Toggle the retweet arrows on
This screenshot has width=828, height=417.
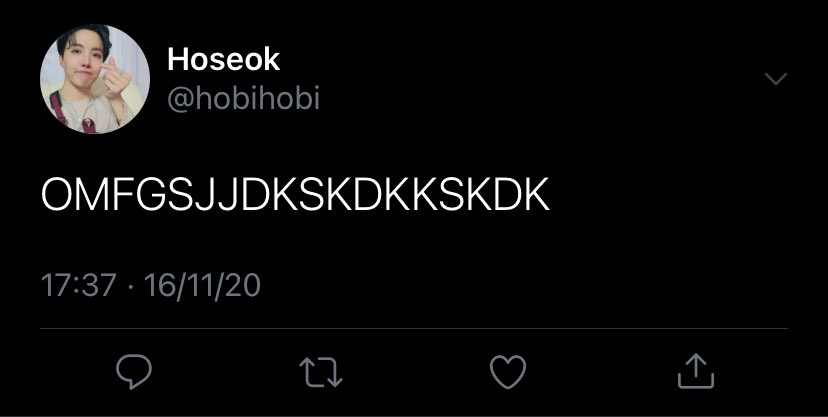coord(321,373)
